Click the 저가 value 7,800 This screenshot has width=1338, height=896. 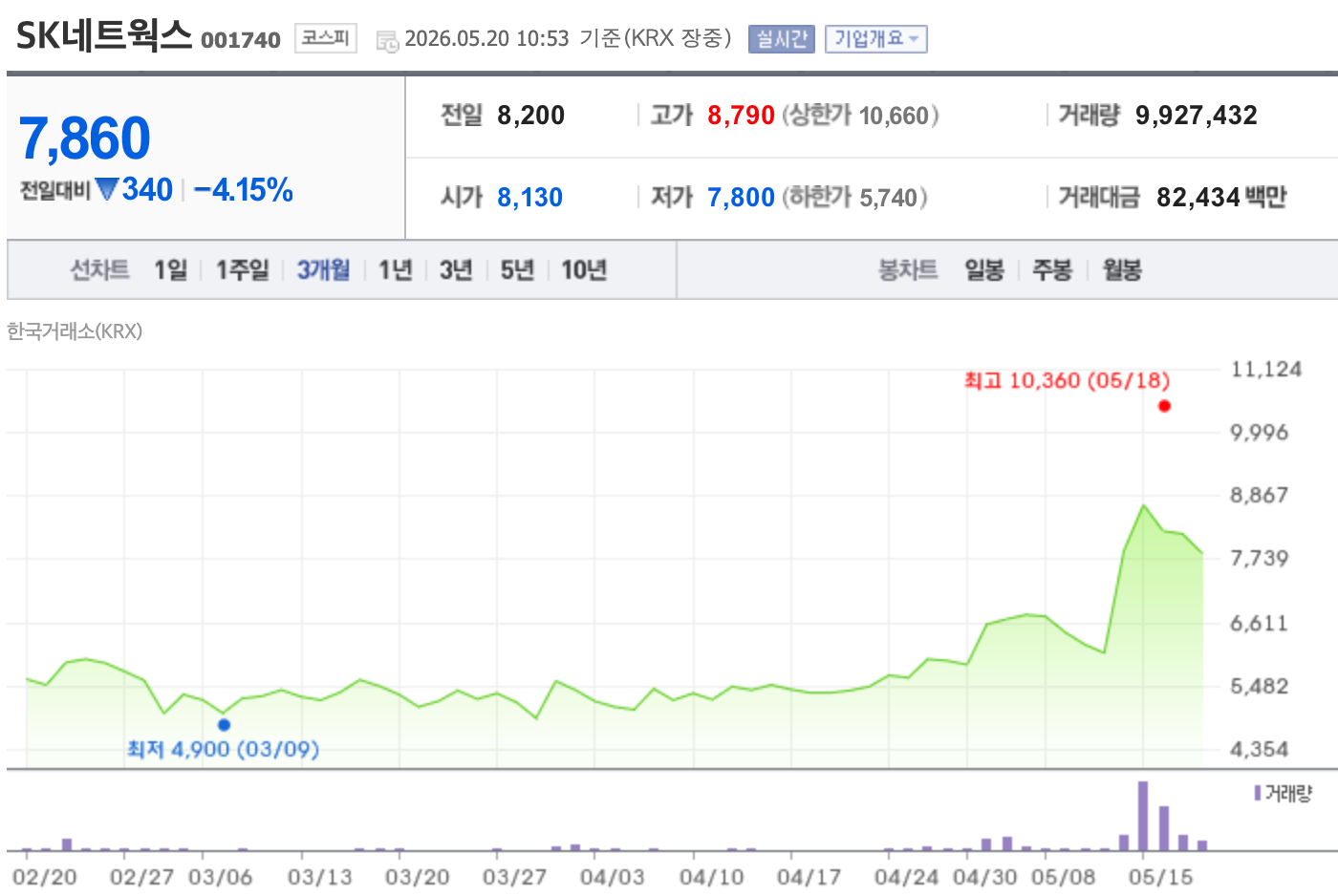pos(741,198)
